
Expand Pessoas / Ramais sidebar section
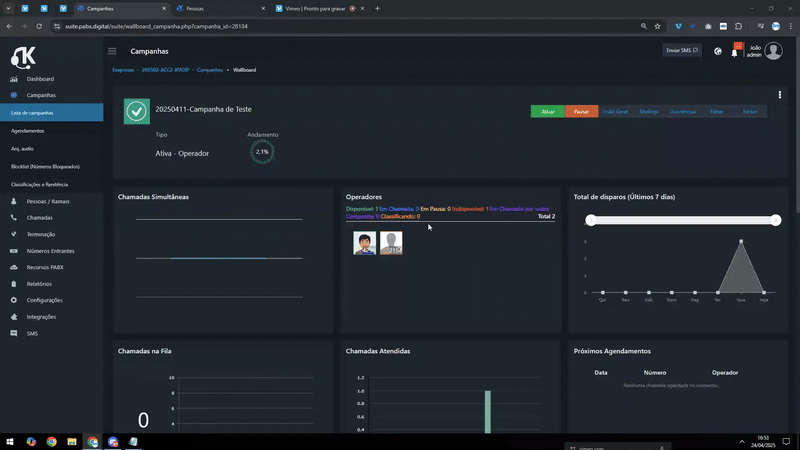point(48,202)
